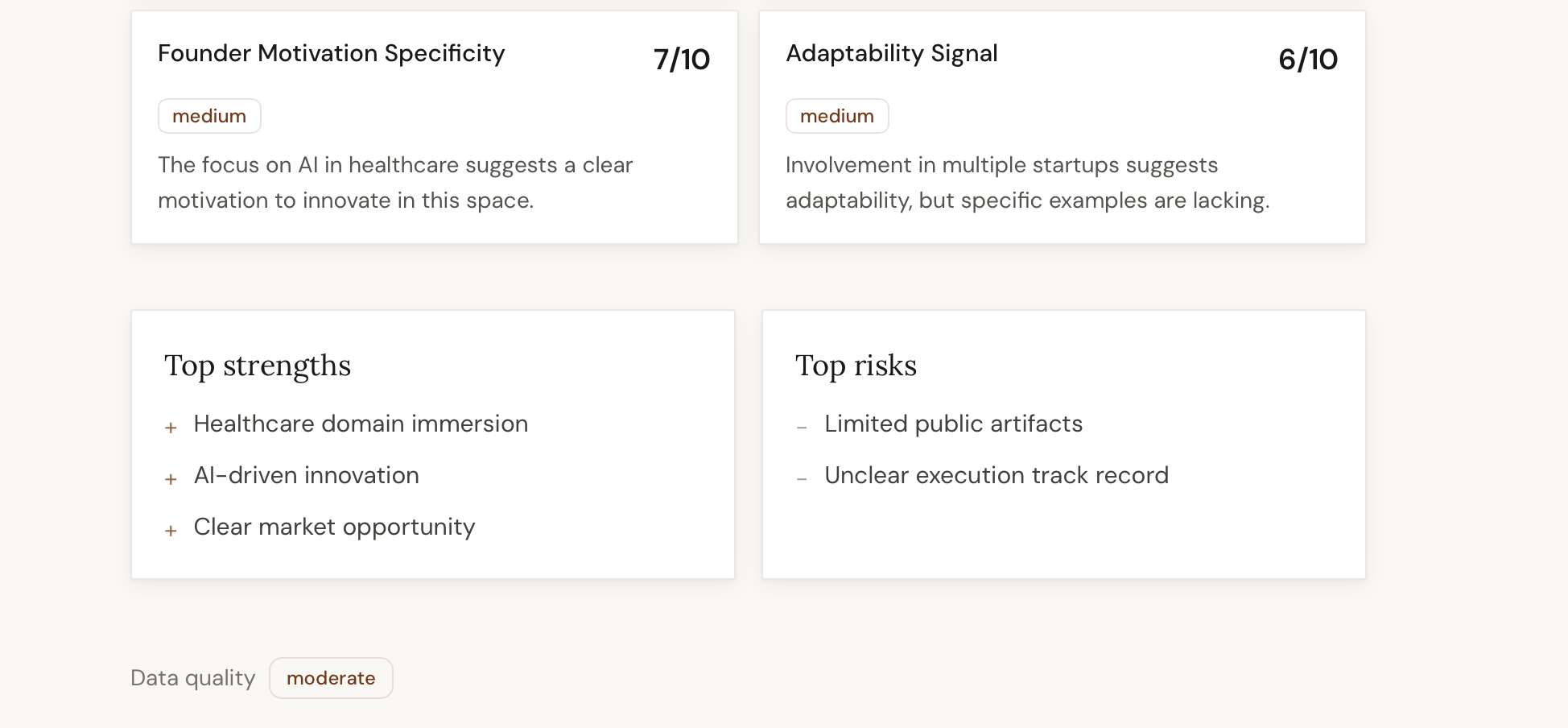Select the Adaptability Signal card title
1568x728 pixels.
click(892, 53)
